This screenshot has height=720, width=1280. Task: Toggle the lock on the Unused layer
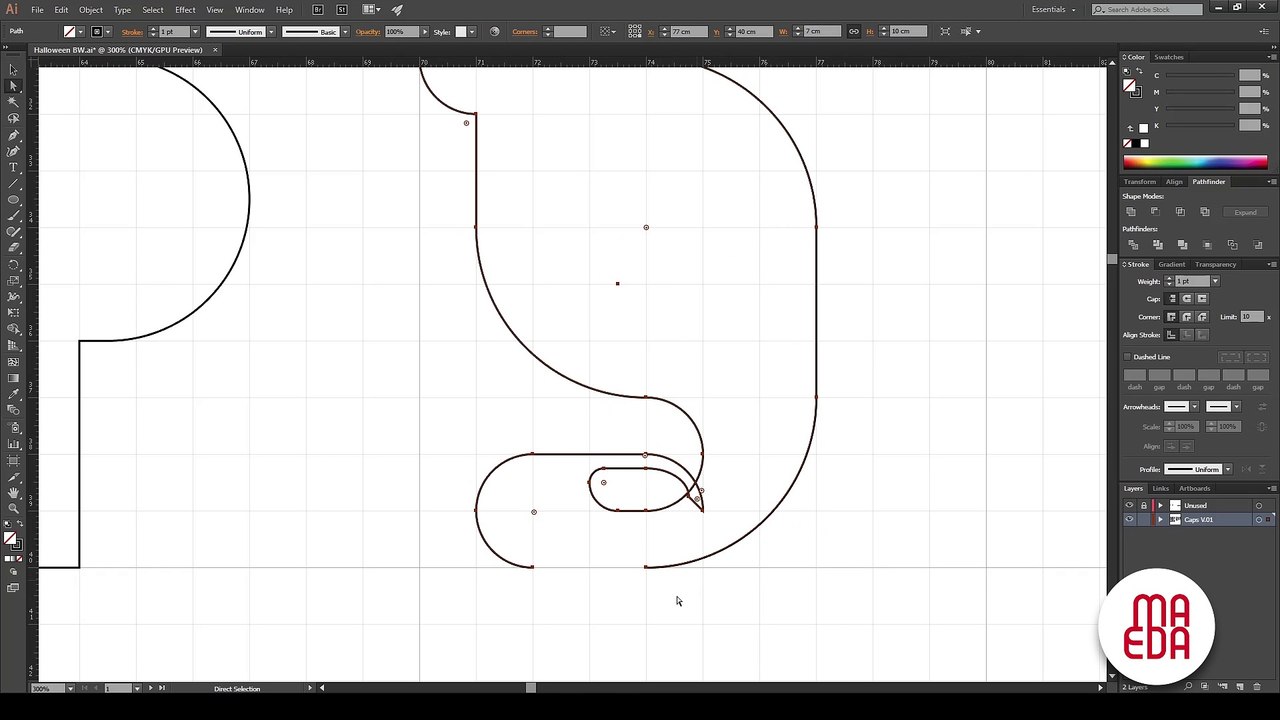[1143, 506]
